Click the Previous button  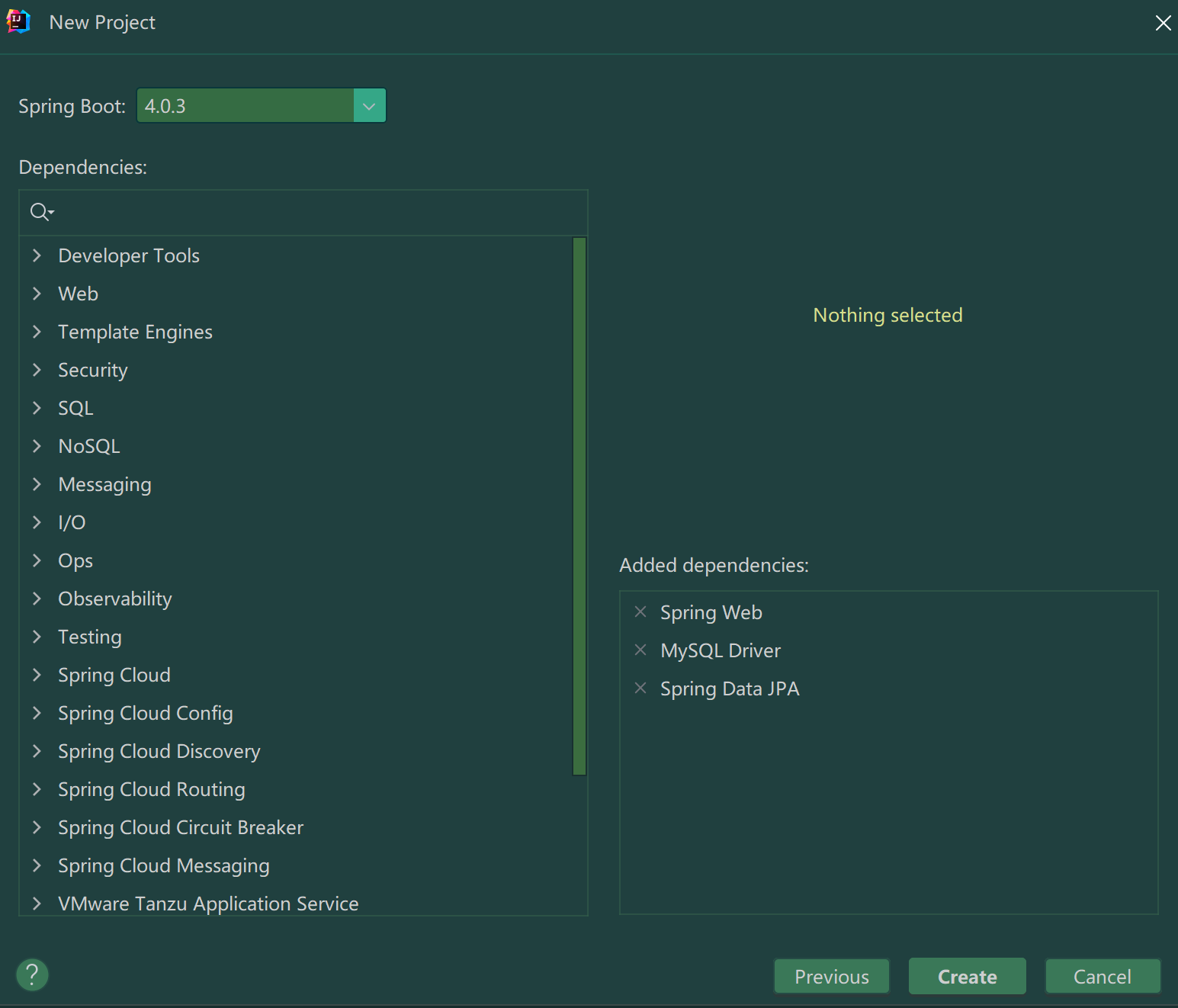click(832, 976)
